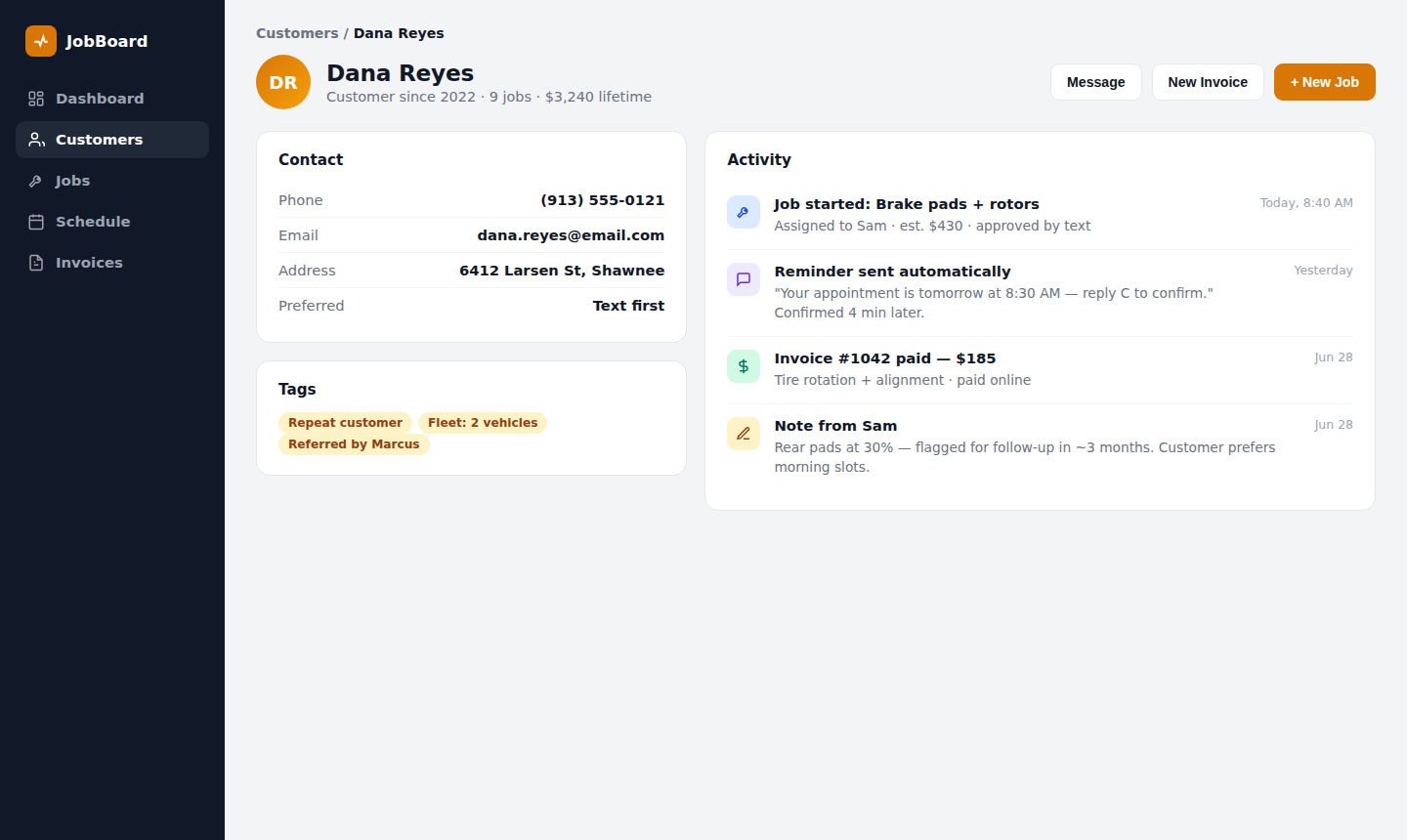1407x840 pixels.
Task: Click email dana.reyes@email.com
Action: [571, 235]
